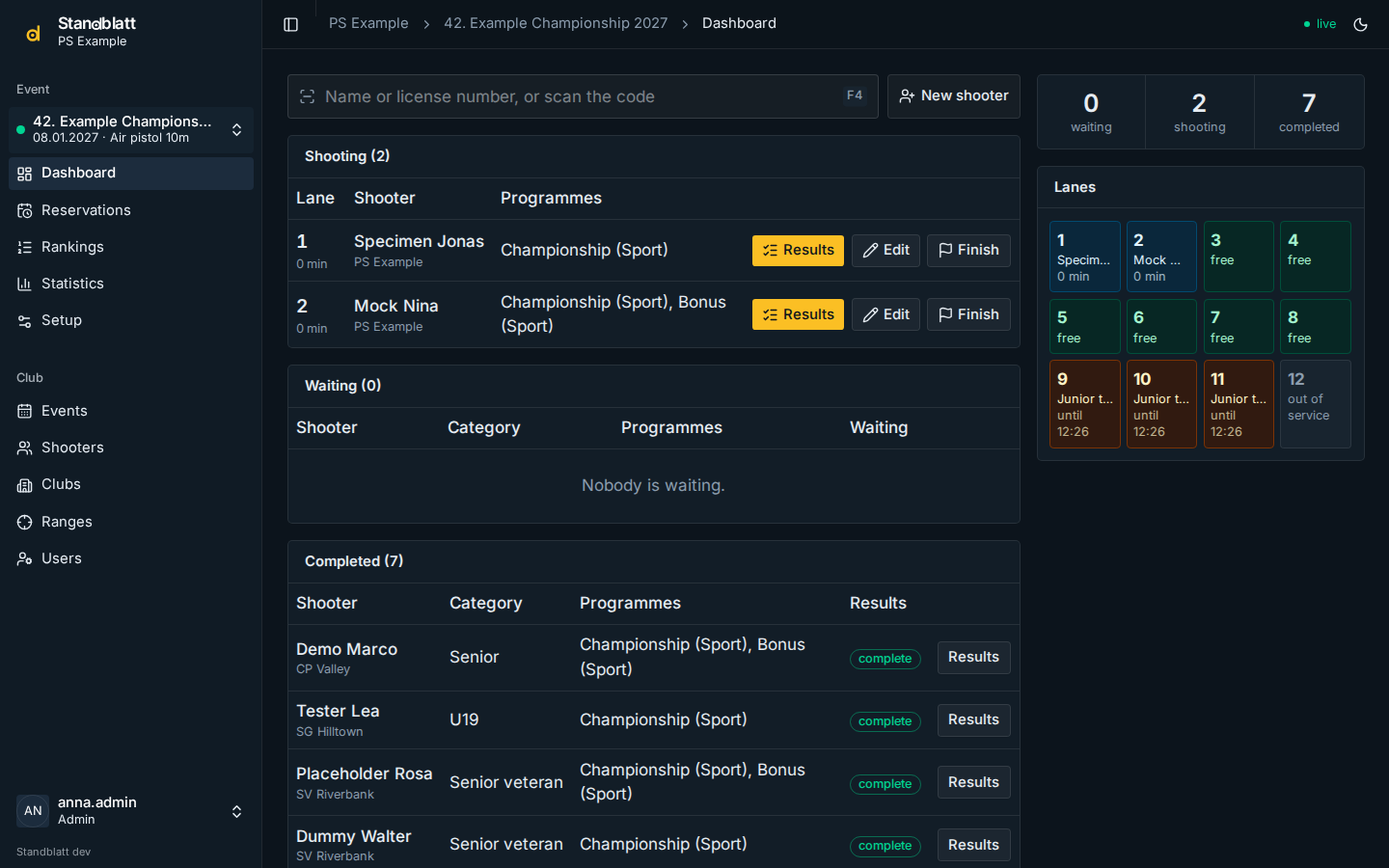Add a New shooter

(x=954, y=96)
